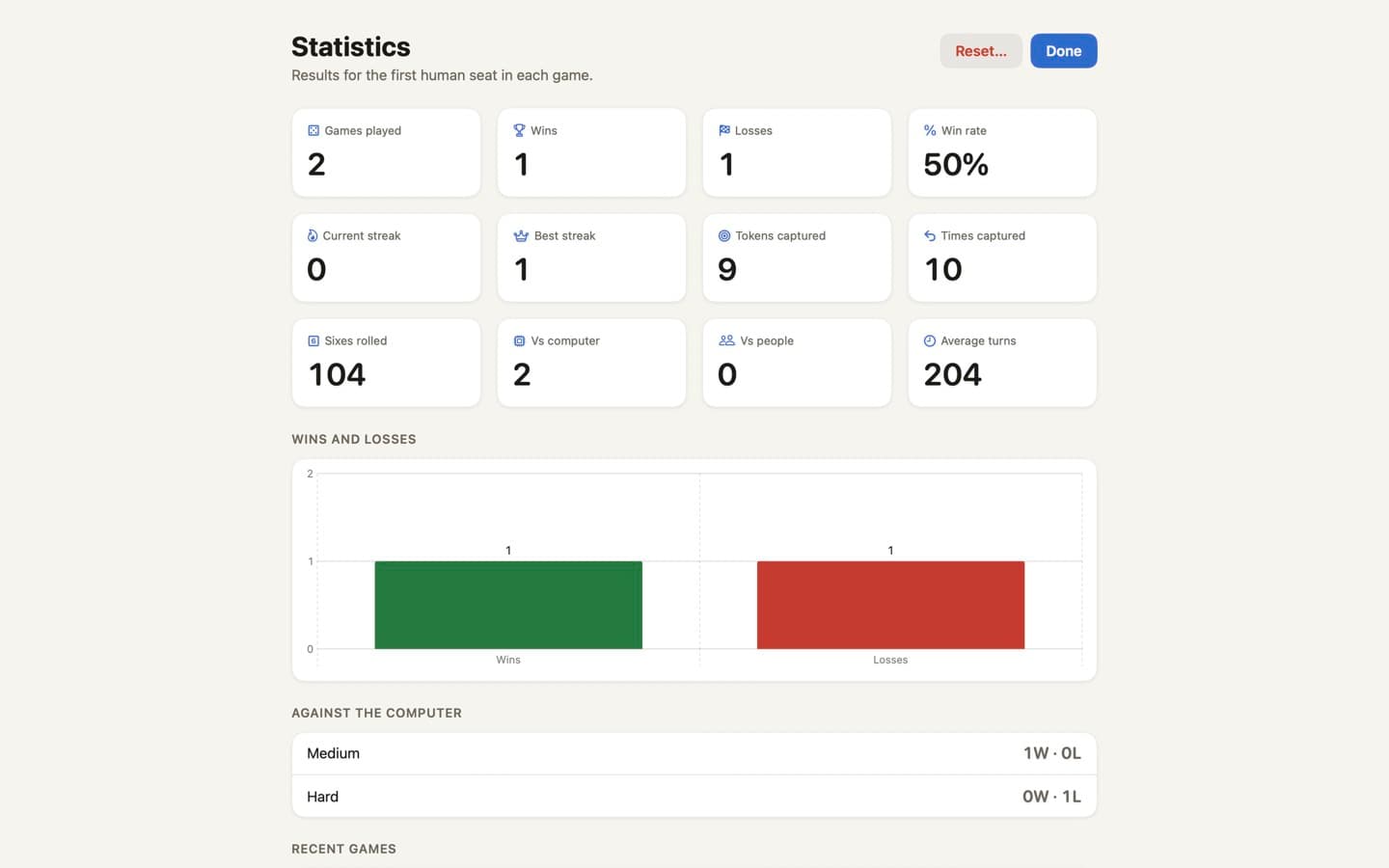Image resolution: width=1389 pixels, height=868 pixels.
Task: Click the Times captured undo-arrow icon
Action: click(x=930, y=235)
